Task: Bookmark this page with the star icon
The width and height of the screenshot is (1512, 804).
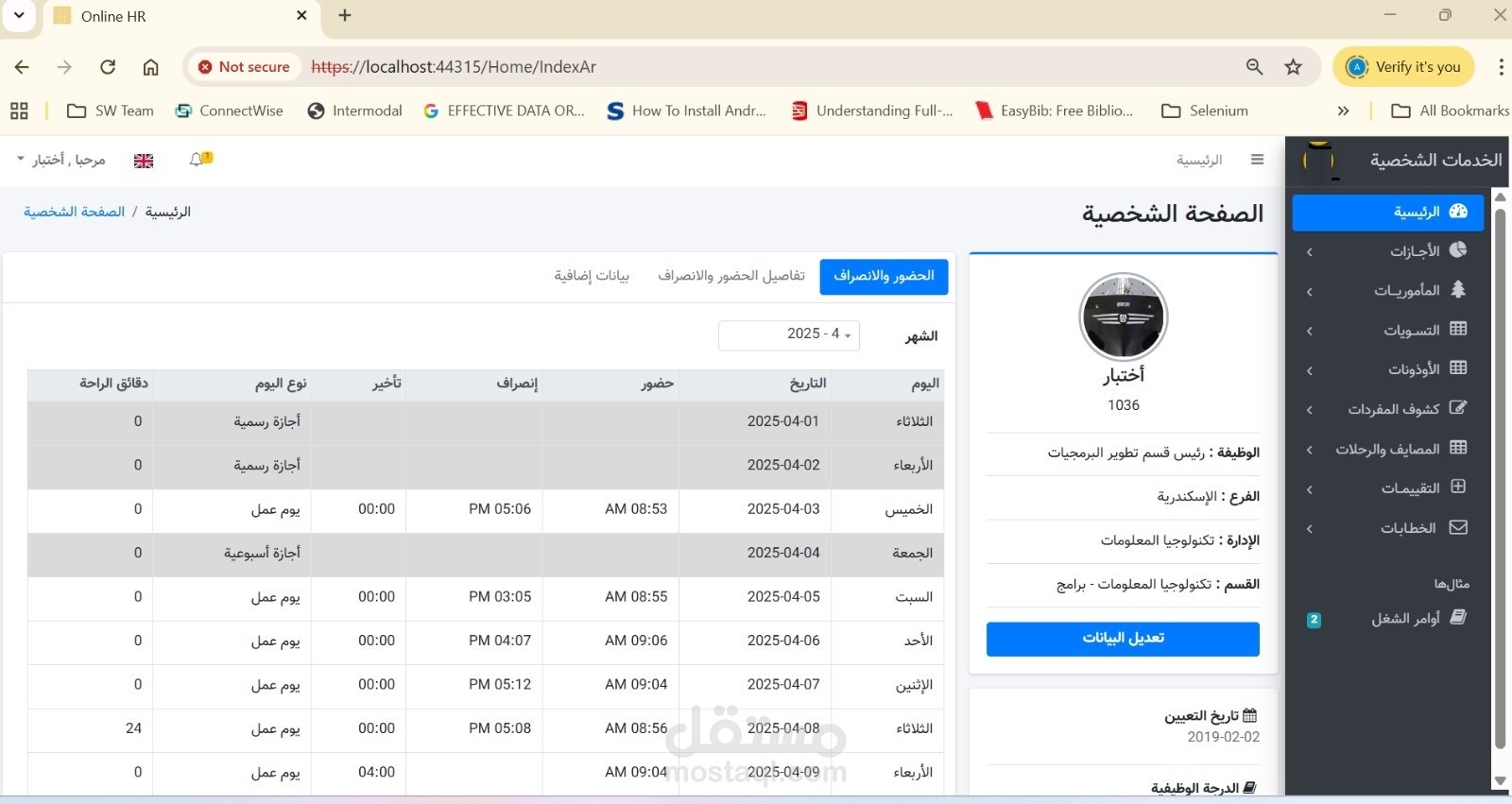Action: click(1293, 67)
